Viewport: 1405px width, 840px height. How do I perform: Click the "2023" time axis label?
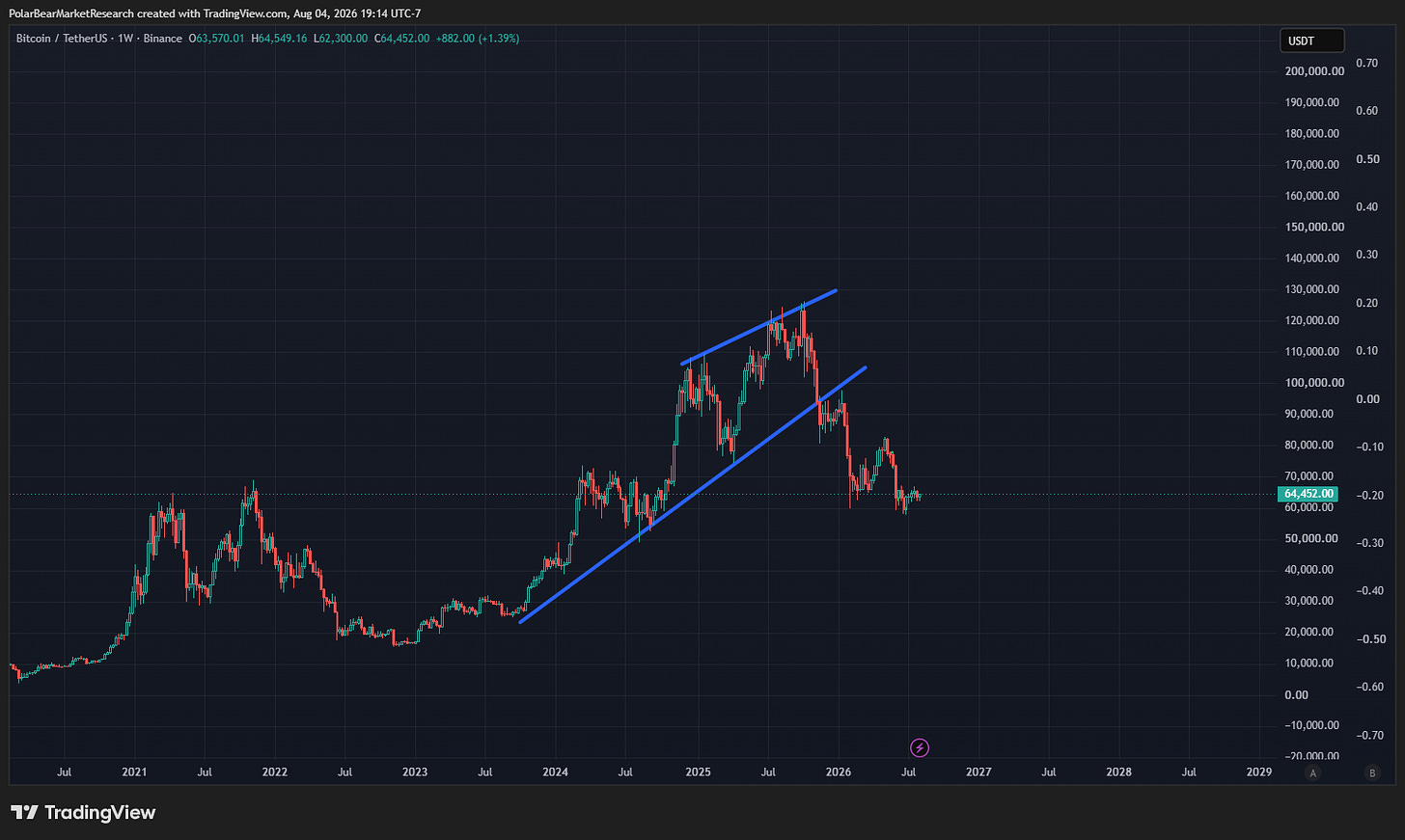(415, 772)
